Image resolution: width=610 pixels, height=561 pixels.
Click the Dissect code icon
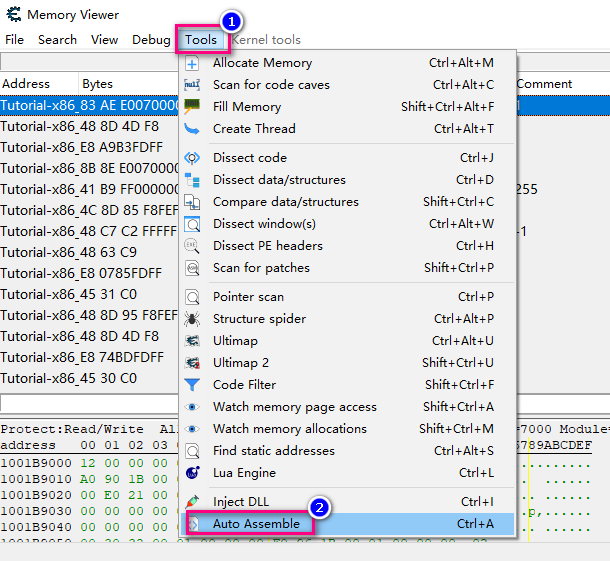[x=192, y=158]
